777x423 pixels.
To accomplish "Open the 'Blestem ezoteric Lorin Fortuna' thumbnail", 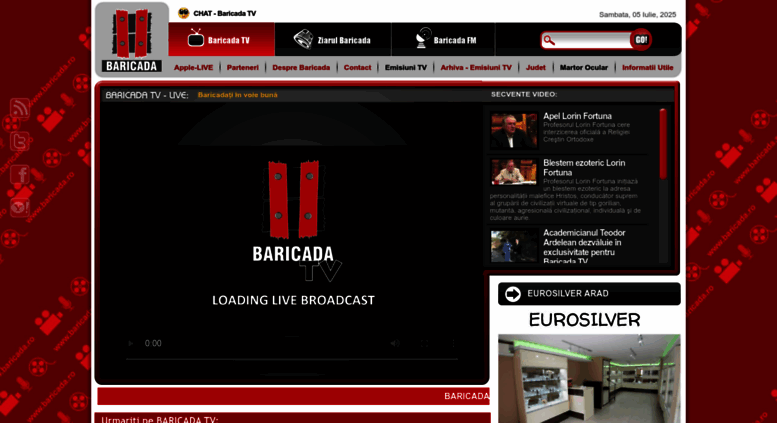I will click(514, 171).
